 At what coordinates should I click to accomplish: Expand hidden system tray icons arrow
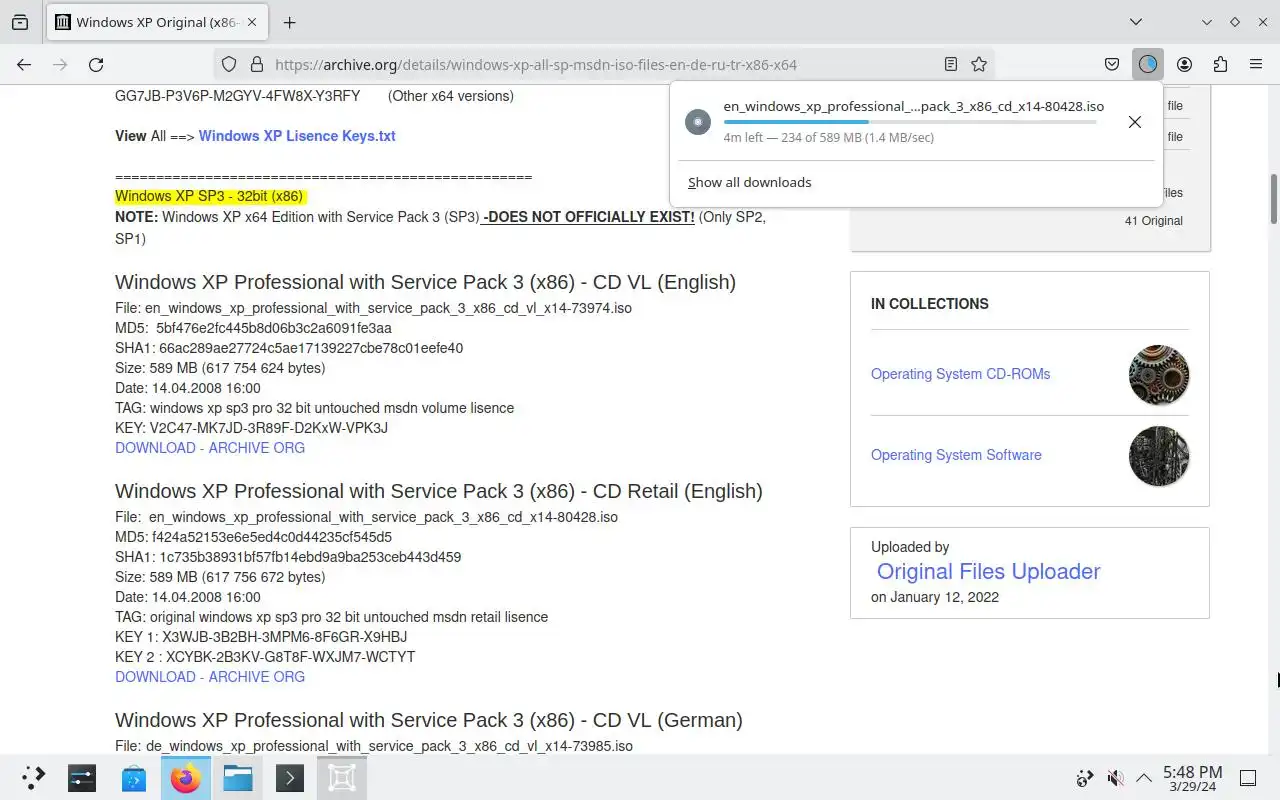tap(1144, 777)
